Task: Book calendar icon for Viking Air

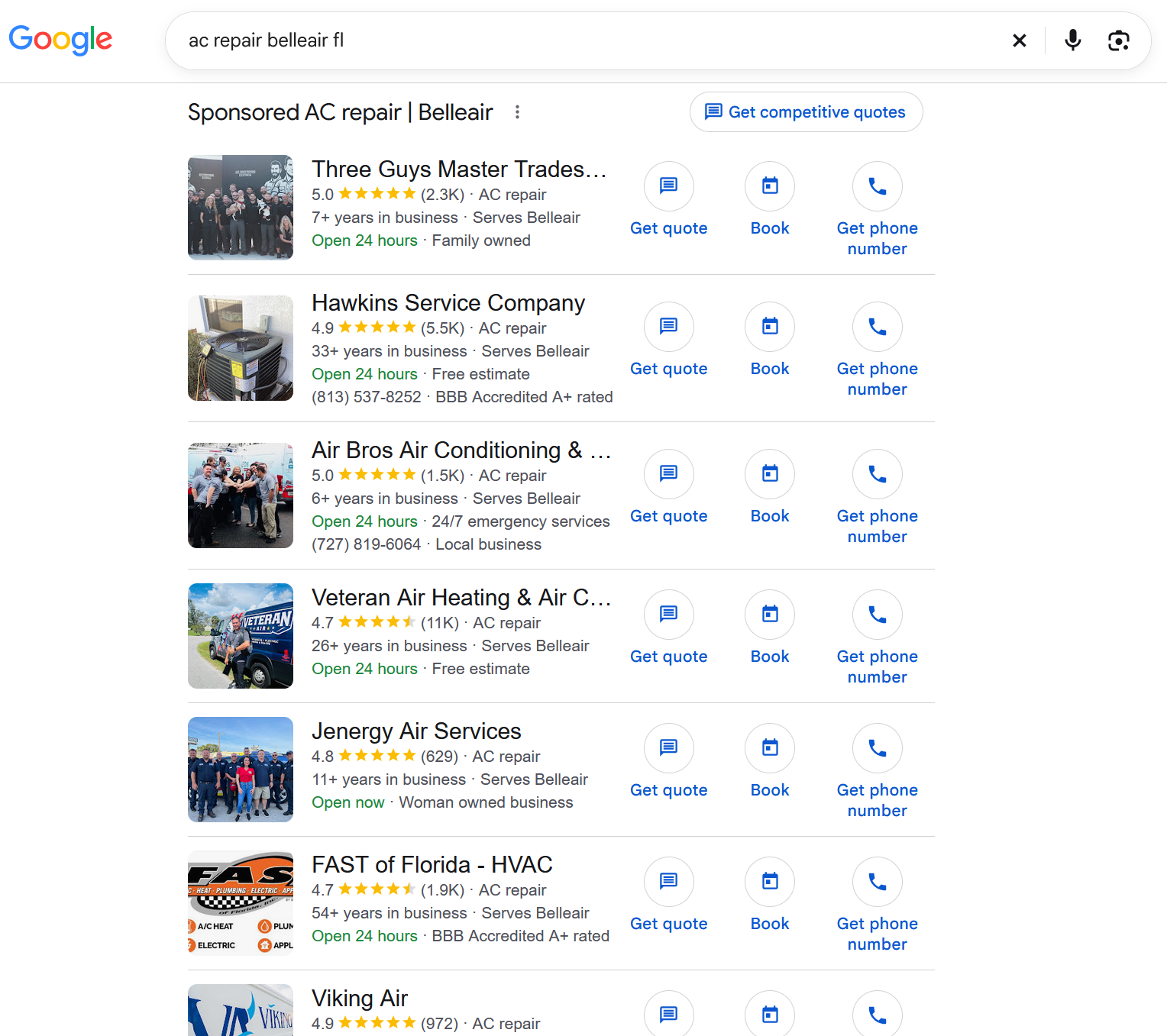Action: (x=770, y=1014)
